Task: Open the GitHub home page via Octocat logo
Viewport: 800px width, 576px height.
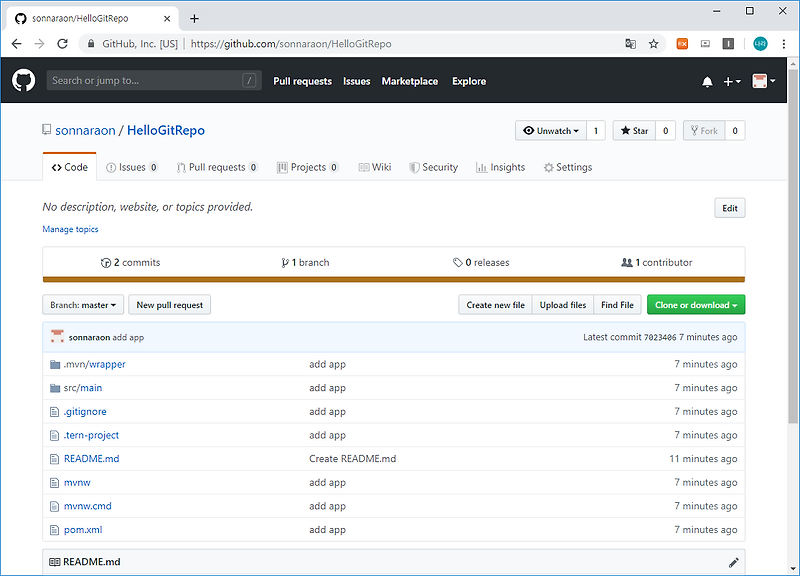Action: tap(22, 81)
